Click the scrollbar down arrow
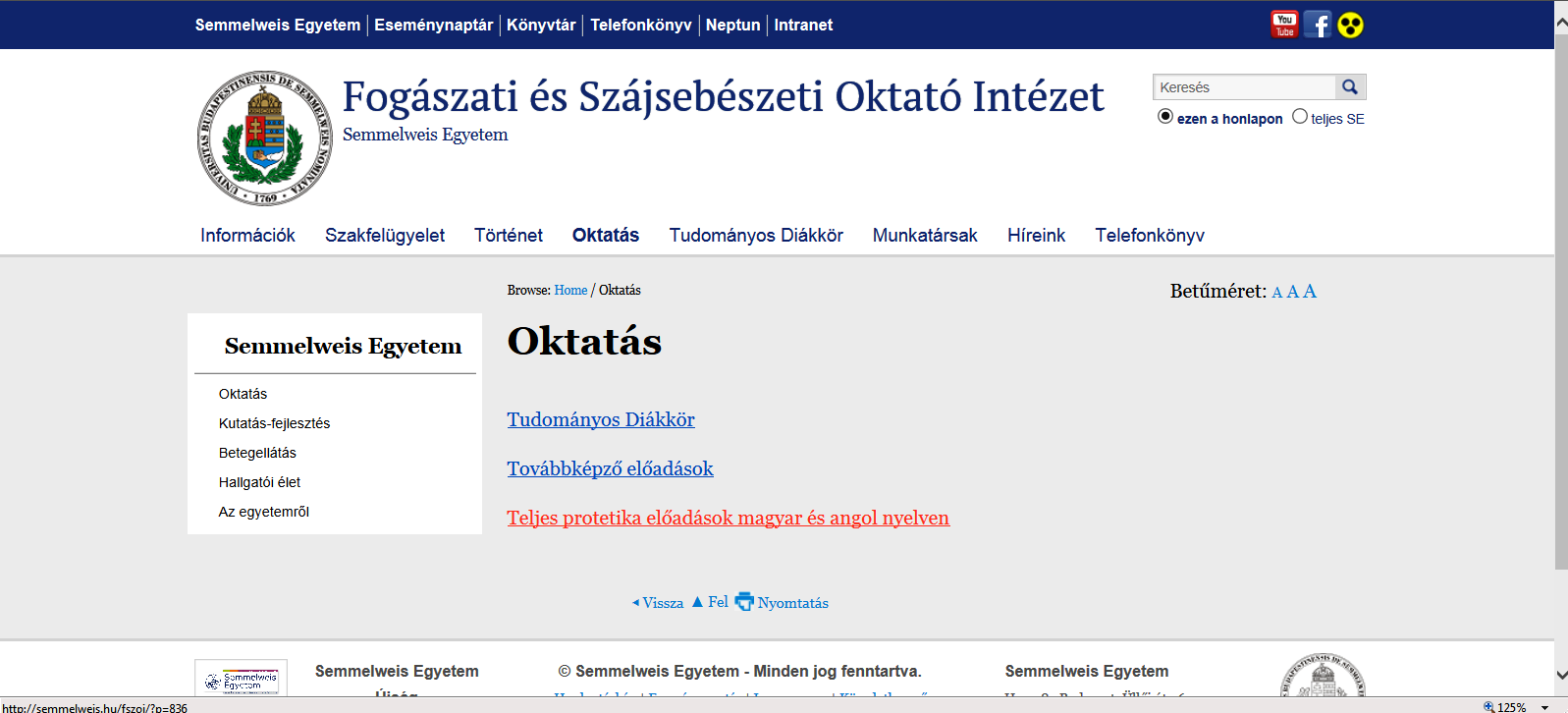1568x713 pixels. (x=1561, y=676)
